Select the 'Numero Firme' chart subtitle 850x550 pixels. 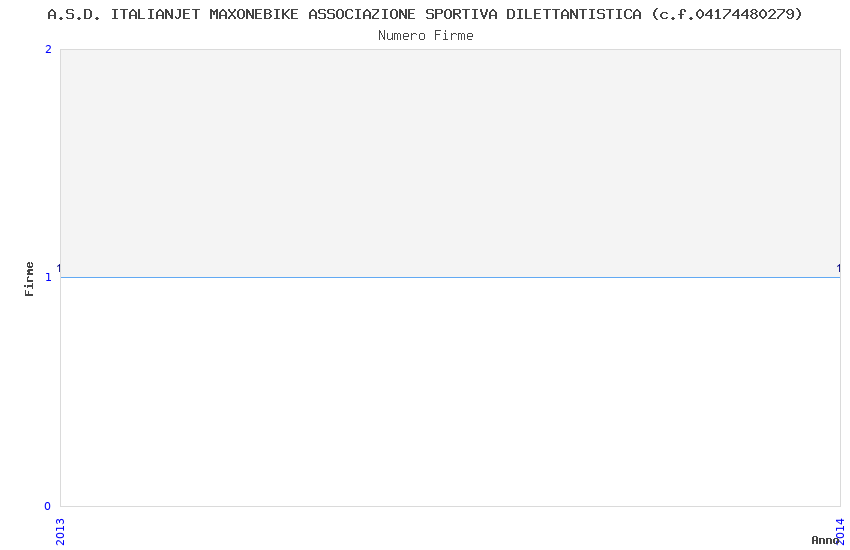click(x=426, y=36)
